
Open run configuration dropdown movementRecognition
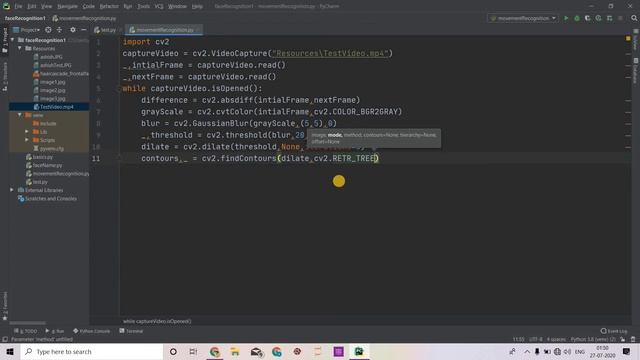point(523,18)
